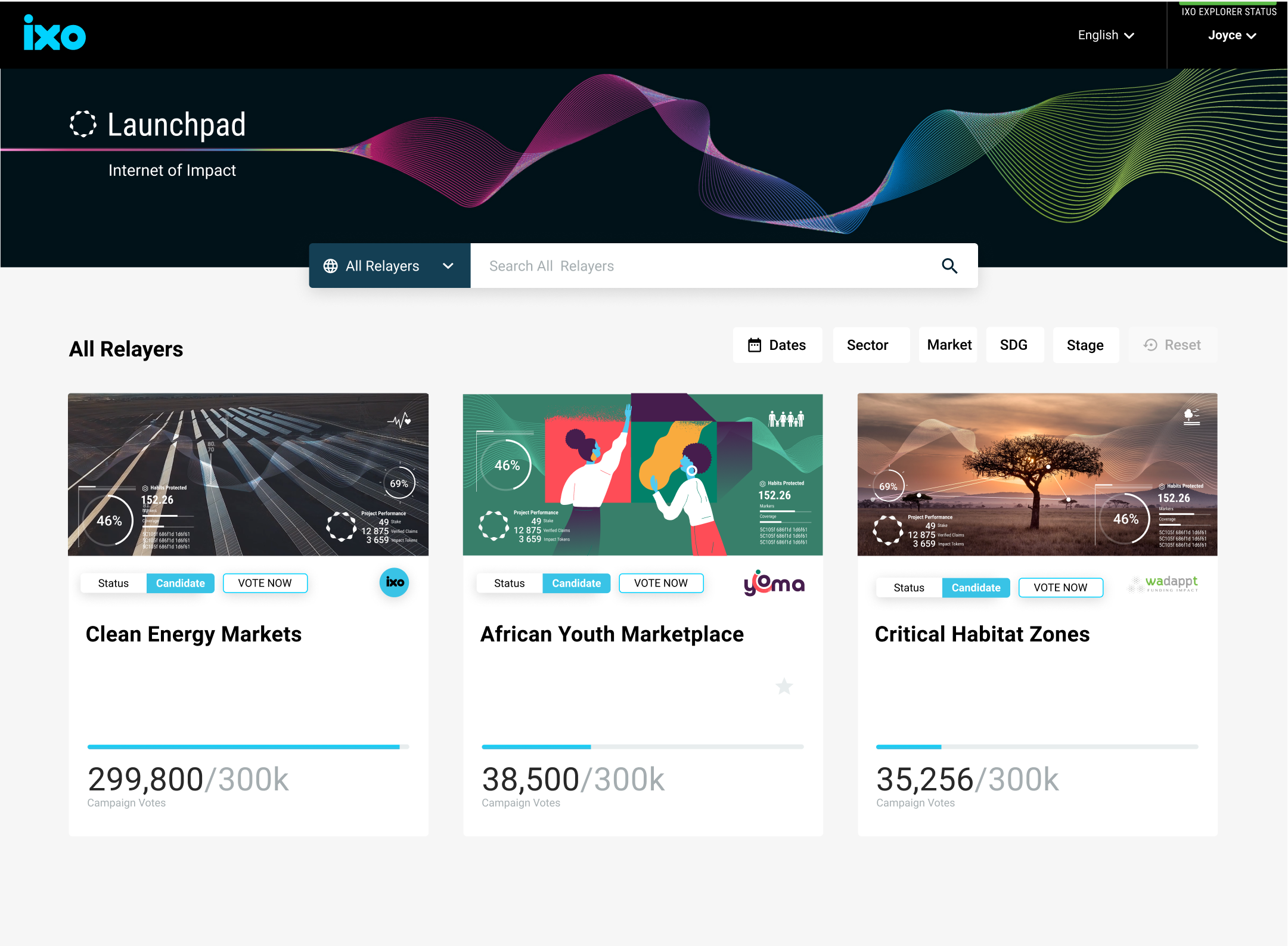Toggle Candidate status on Critical Habitat Zones
This screenshot has height=946, width=1288.
975,587
